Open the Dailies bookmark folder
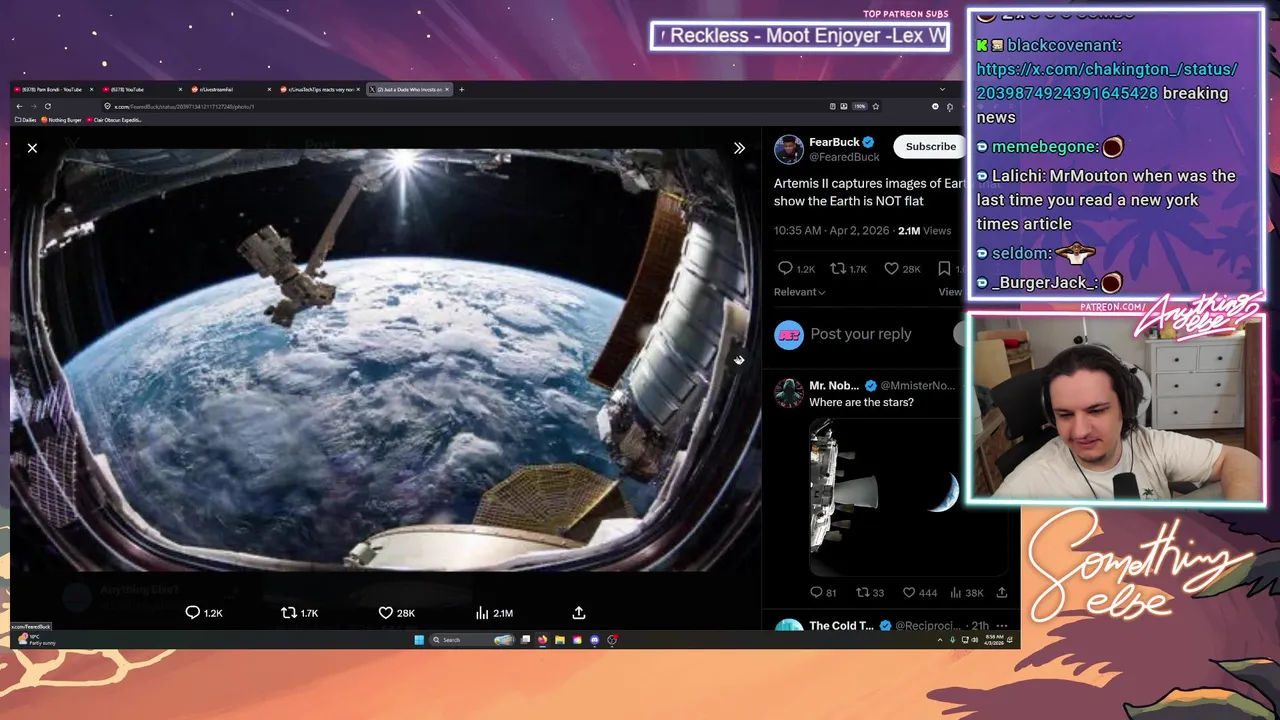 pyautogui.click(x=27, y=120)
